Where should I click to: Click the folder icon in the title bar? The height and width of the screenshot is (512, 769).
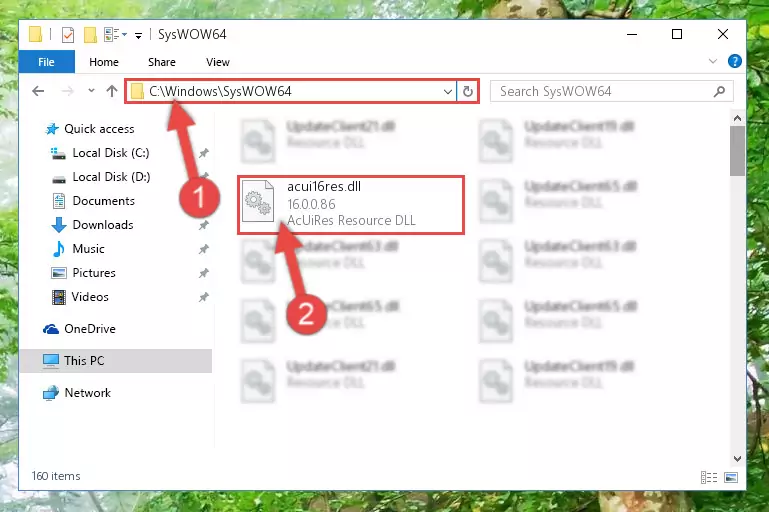pos(35,34)
